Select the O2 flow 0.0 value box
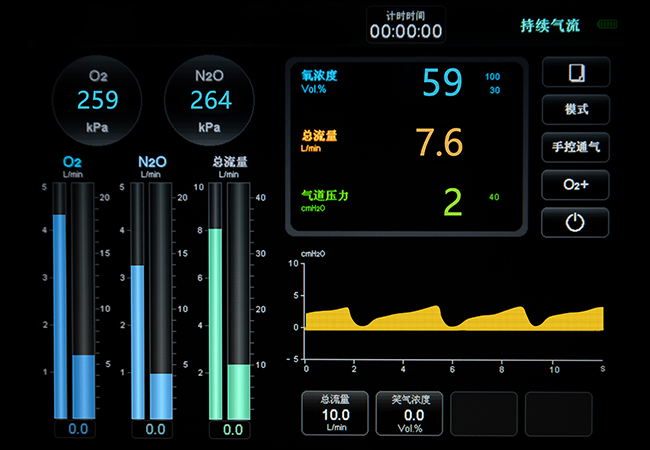Screen dimensions: 650x450 [78, 430]
